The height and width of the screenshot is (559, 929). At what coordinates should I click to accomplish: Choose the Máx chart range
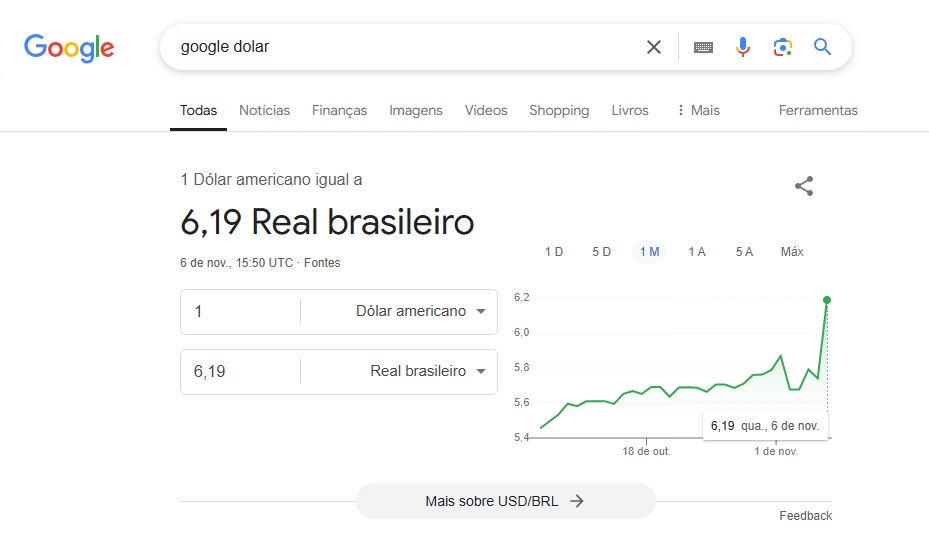(x=792, y=252)
